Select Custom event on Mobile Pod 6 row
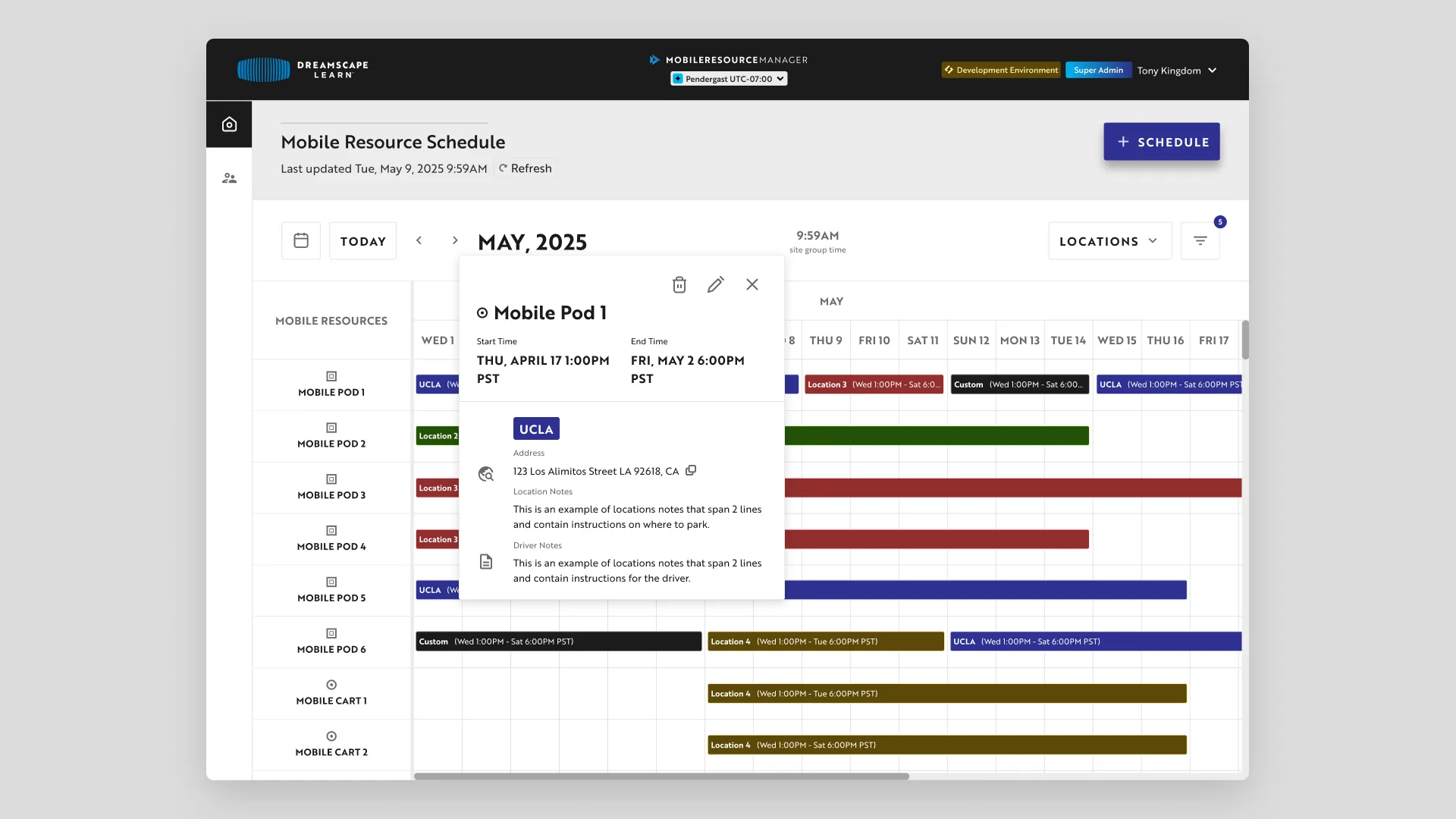This screenshot has width=1456, height=819. (558, 642)
